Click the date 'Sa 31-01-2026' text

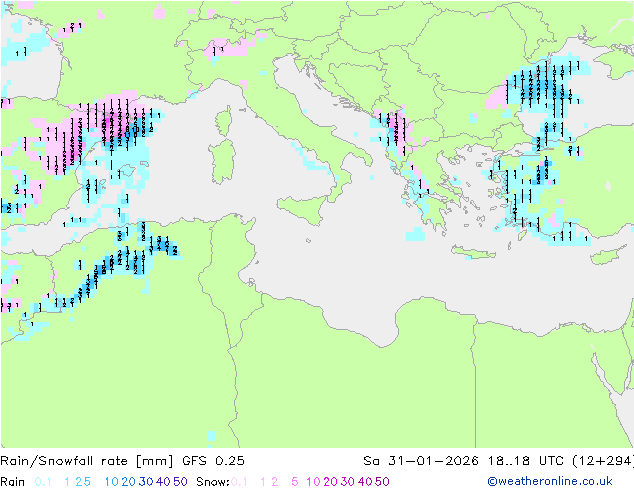[x=421, y=461]
